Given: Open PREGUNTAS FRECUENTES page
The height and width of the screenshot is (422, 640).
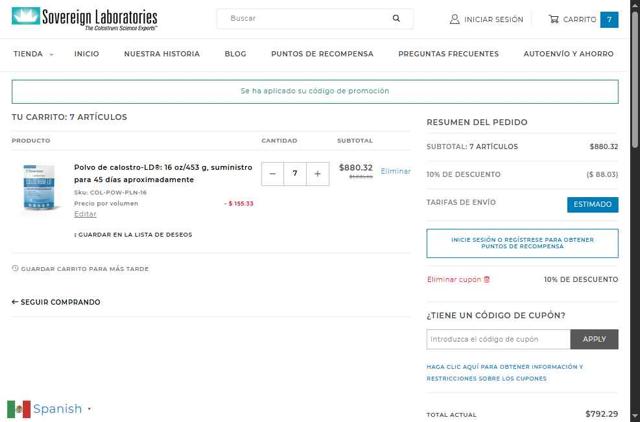Looking at the screenshot, I should [x=449, y=54].
